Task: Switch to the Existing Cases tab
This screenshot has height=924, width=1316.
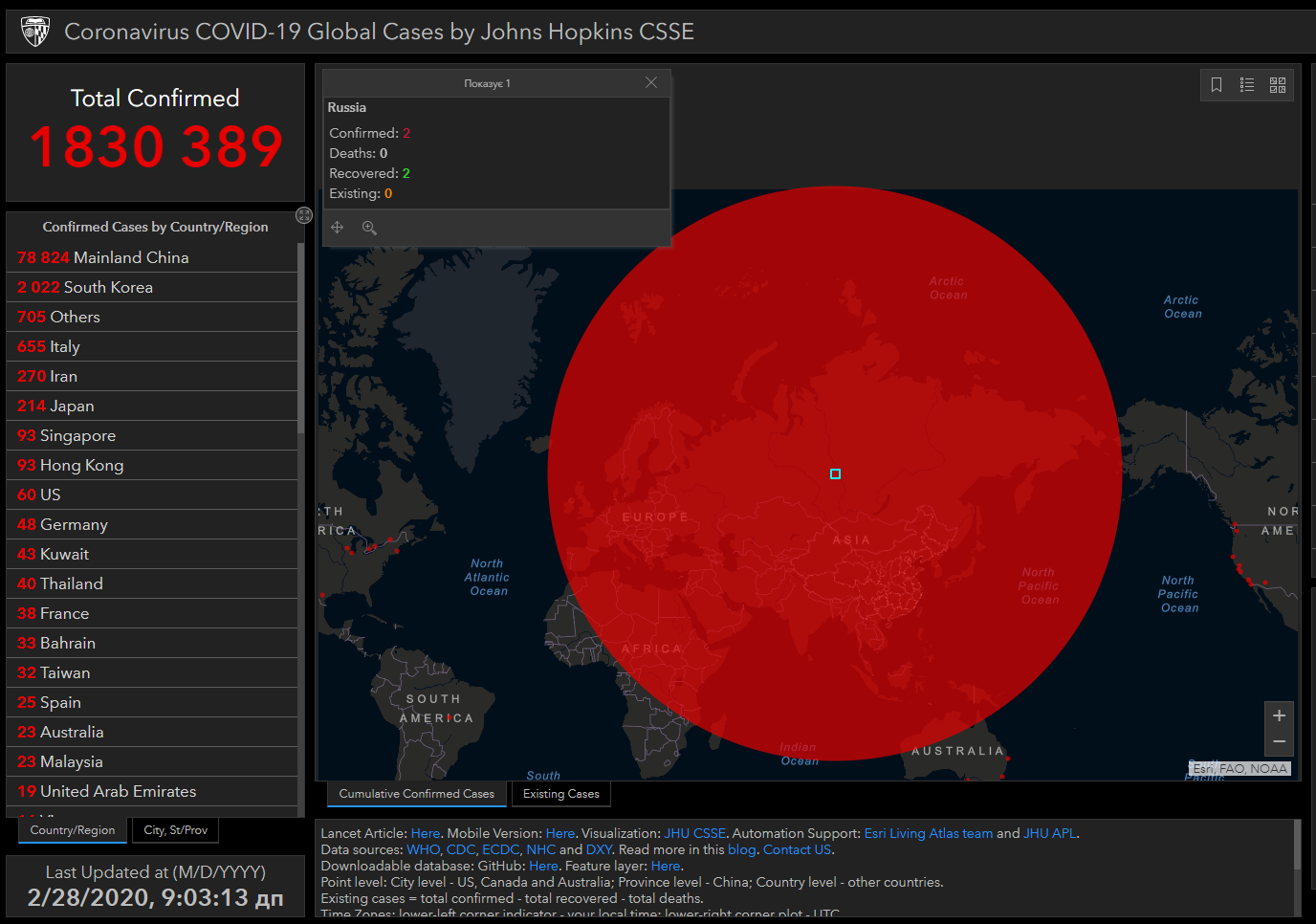Action: tap(561, 794)
